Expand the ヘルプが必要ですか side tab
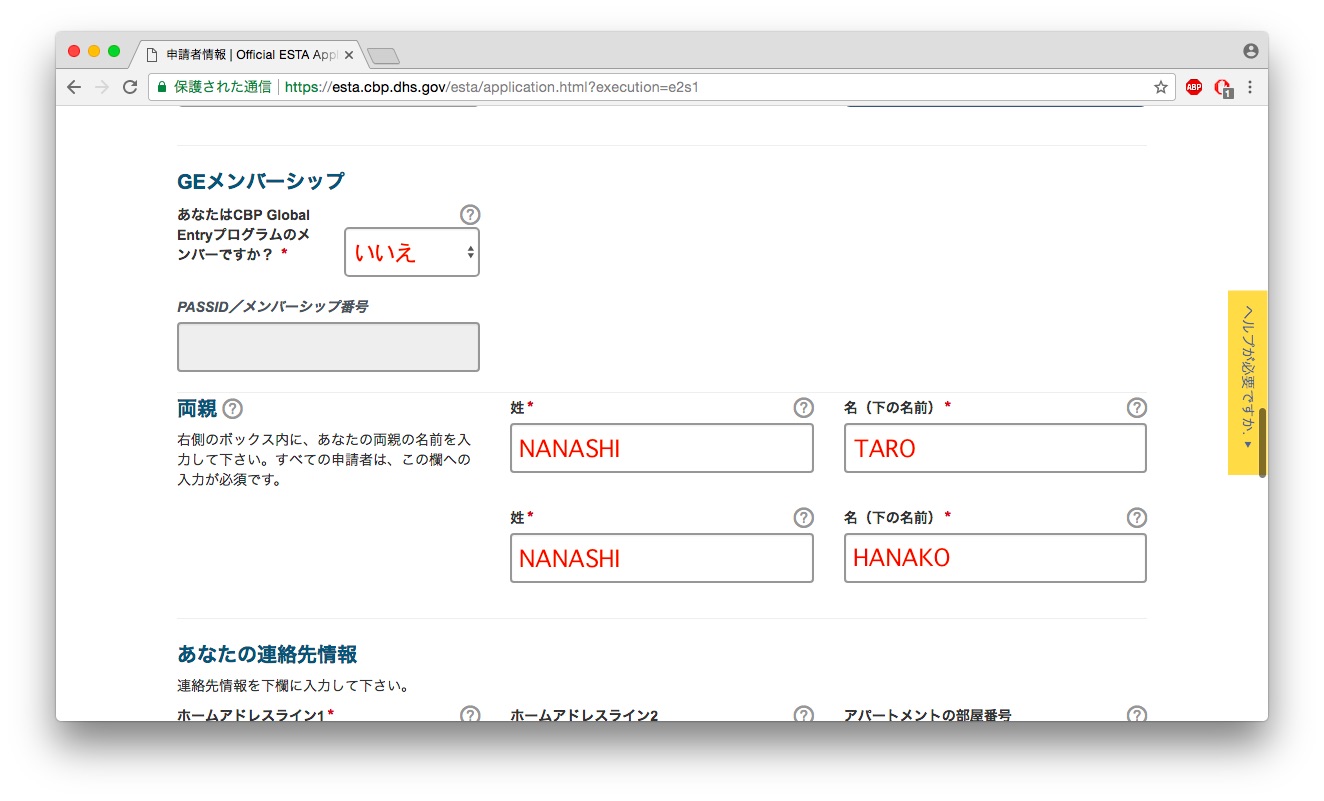1324x801 pixels. point(1247,383)
